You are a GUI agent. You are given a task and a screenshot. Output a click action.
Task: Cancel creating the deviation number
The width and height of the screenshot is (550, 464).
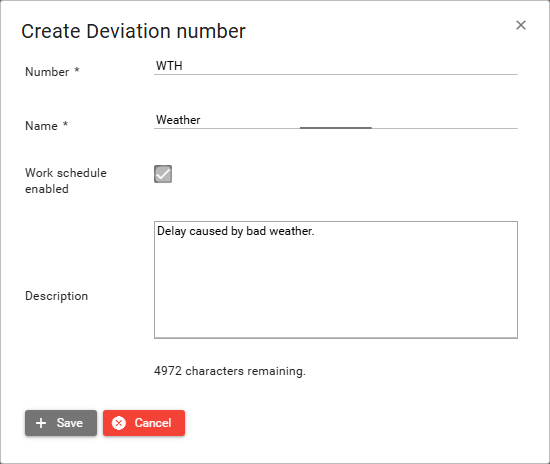coord(144,423)
